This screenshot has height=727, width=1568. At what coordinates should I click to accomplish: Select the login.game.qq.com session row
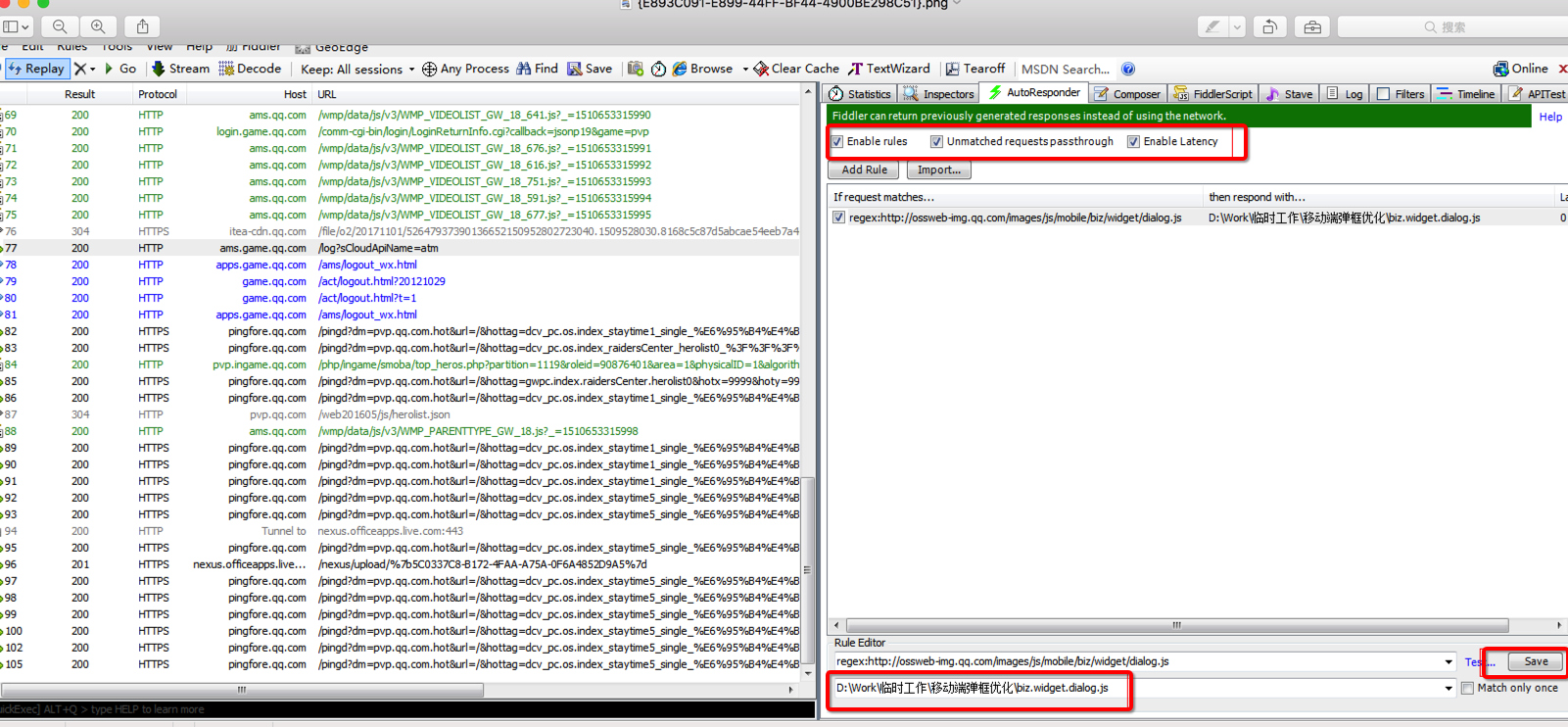point(400,132)
